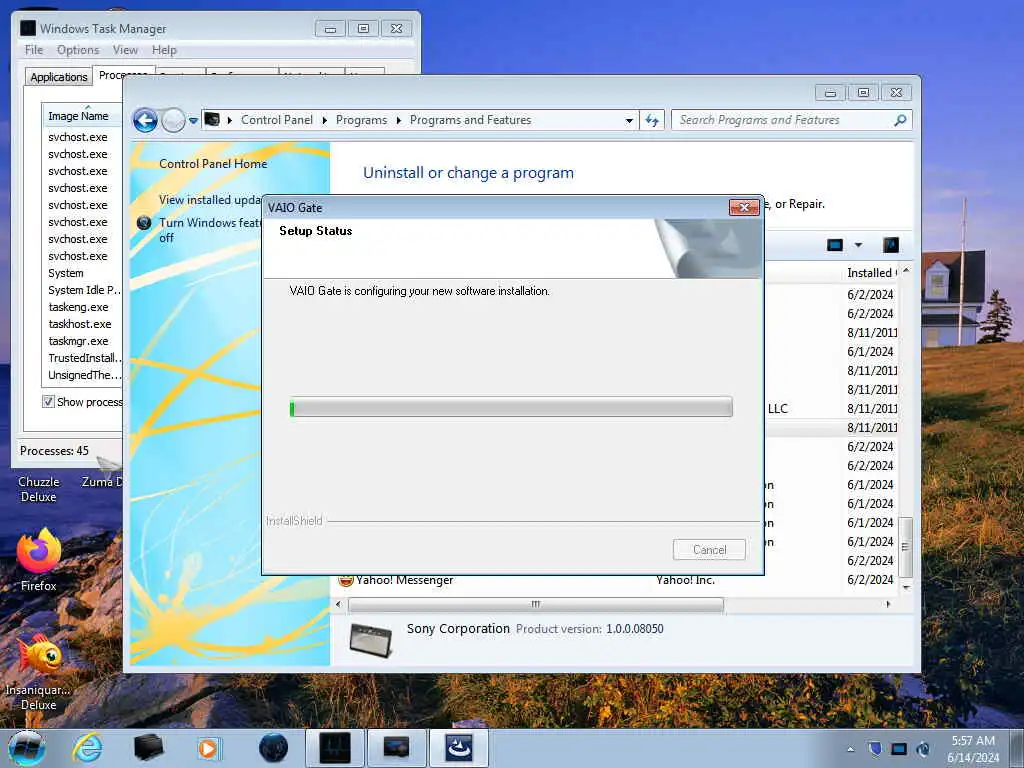Viewport: 1024px width, 768px height.
Task: Click the volume tray icon
Action: tap(923, 748)
